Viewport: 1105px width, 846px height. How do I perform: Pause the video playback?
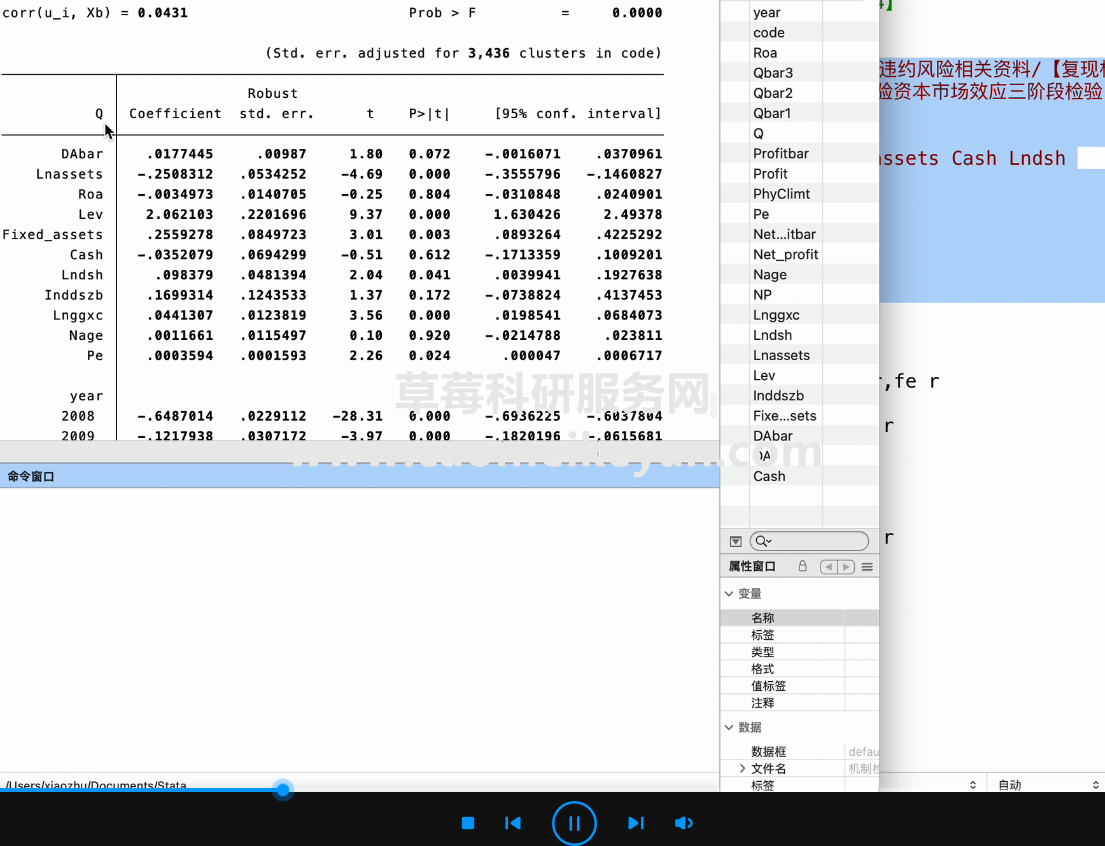(574, 823)
